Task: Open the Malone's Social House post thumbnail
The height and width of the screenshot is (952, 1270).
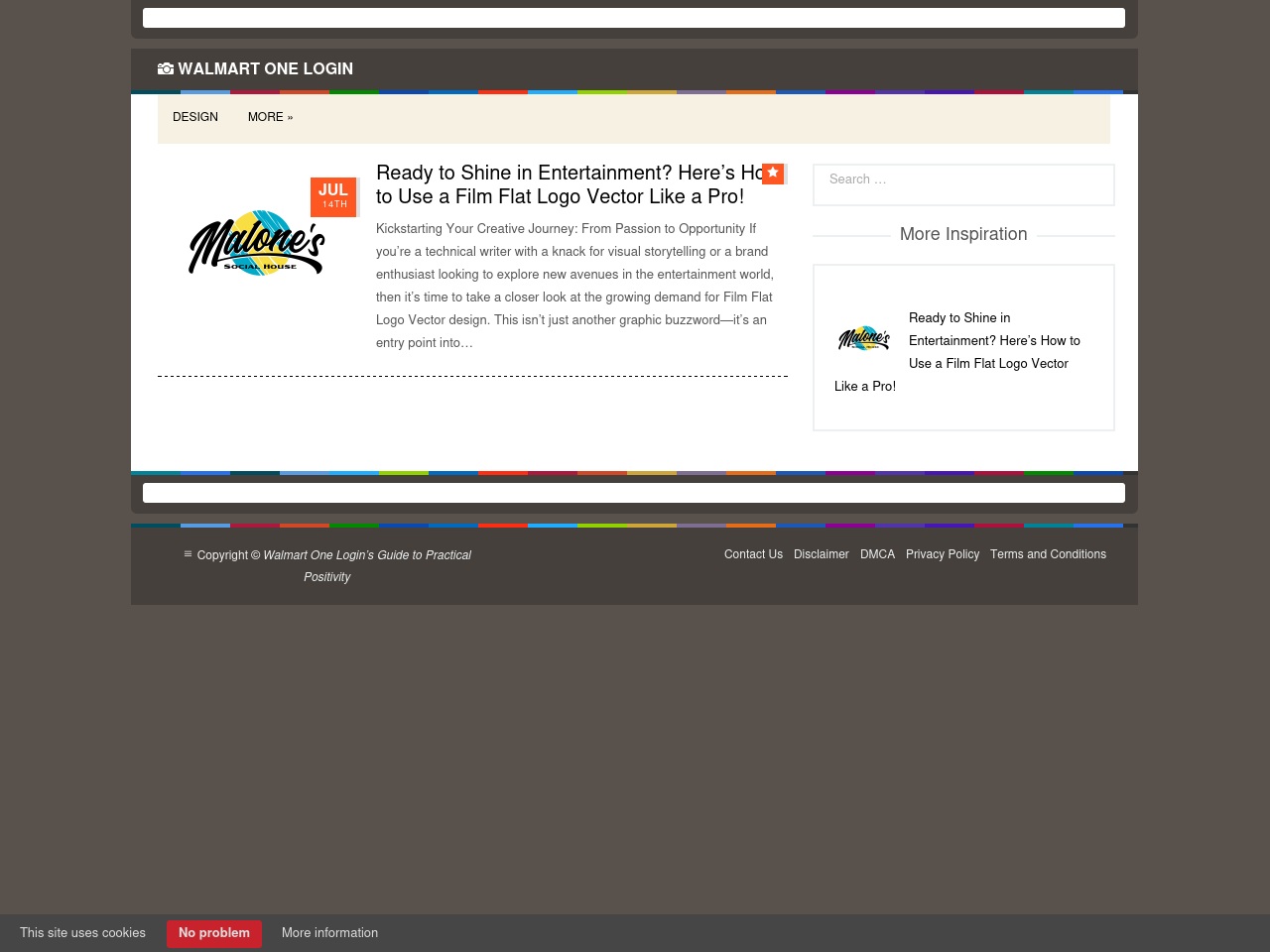Action: tap(257, 243)
